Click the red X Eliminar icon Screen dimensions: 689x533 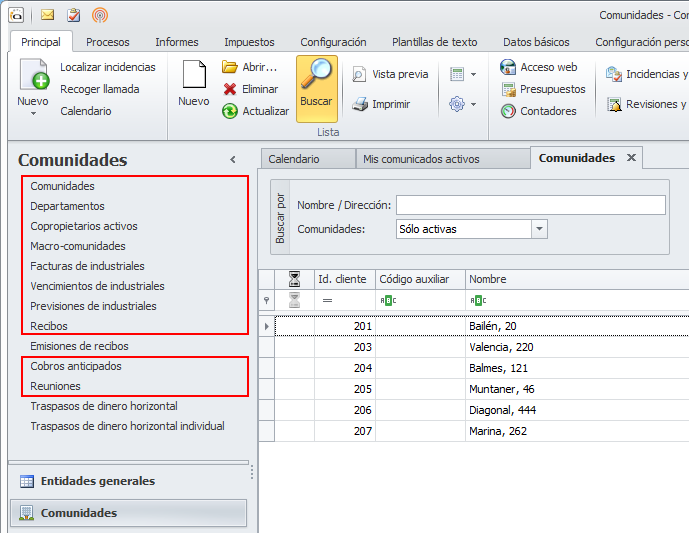(x=230, y=89)
